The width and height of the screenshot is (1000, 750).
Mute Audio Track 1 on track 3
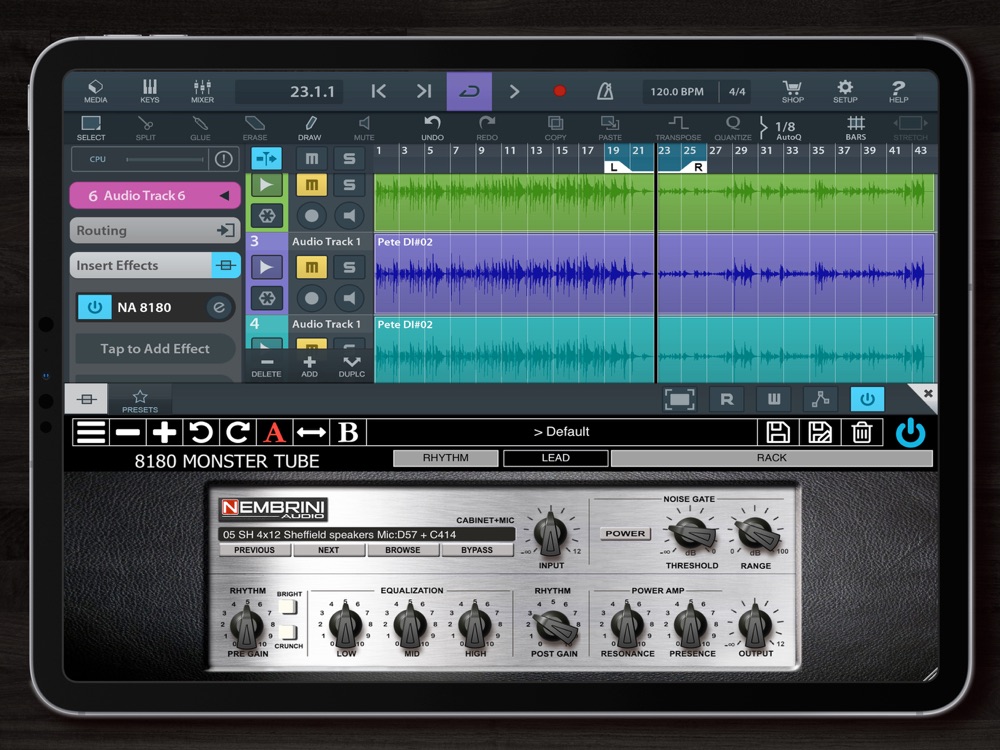pyautogui.click(x=311, y=267)
